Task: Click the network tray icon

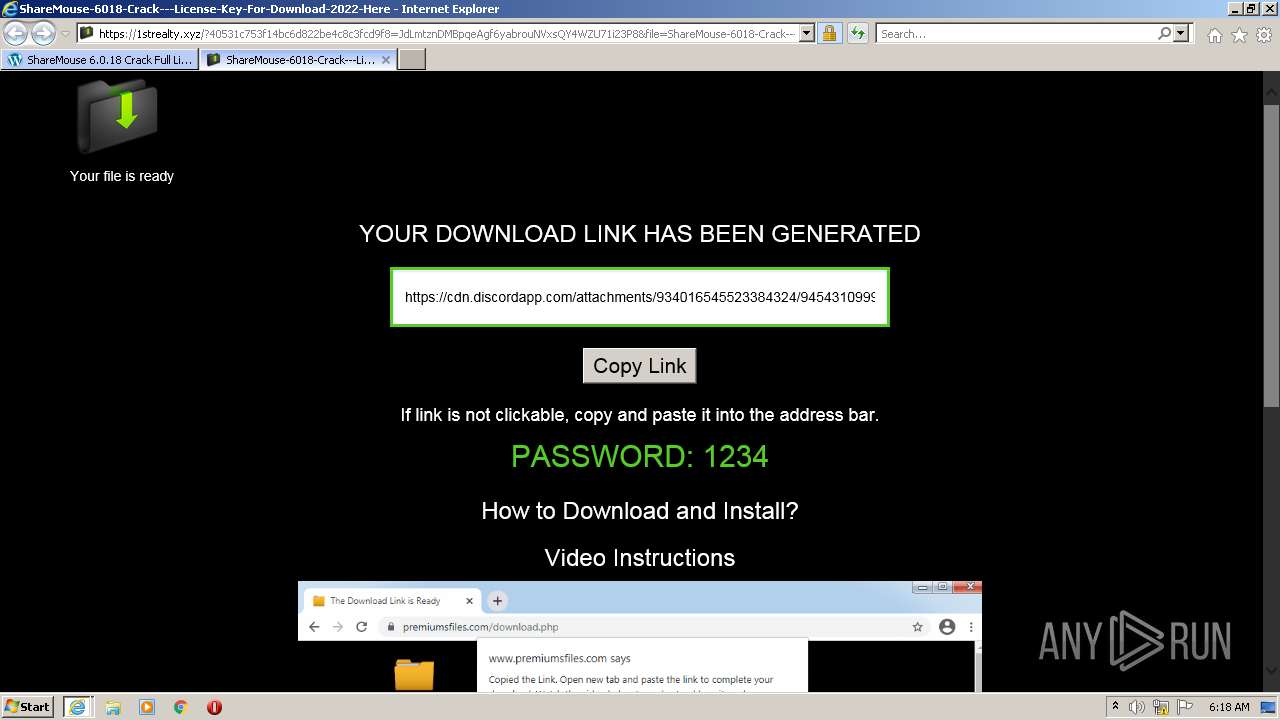Action: pyautogui.click(x=1161, y=707)
